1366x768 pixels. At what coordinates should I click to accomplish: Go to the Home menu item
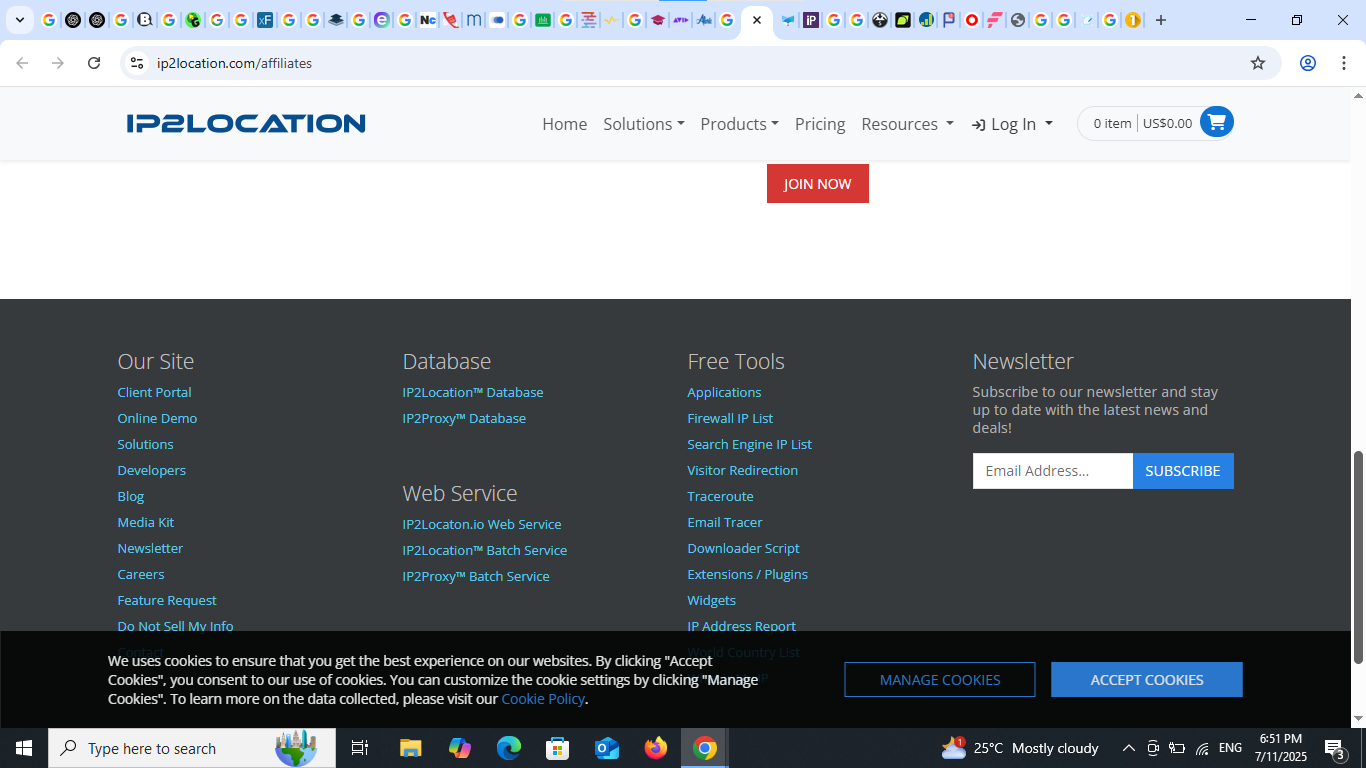pyautogui.click(x=565, y=124)
